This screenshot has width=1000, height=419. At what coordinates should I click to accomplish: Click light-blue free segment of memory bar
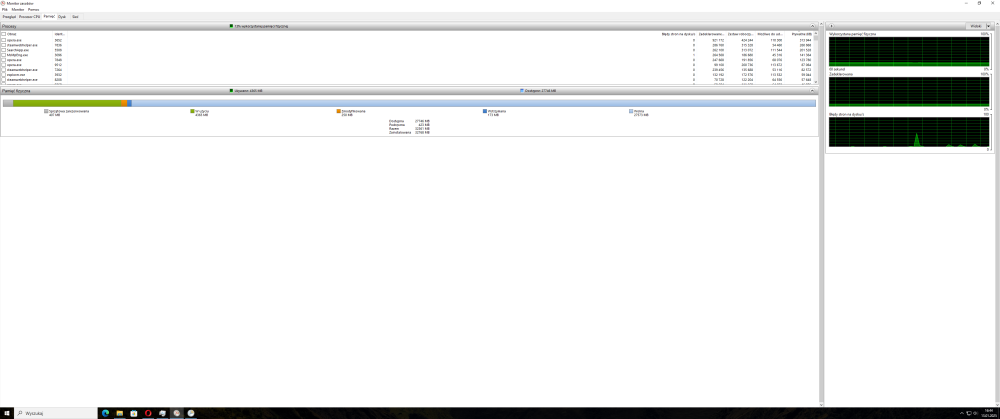click(x=473, y=103)
